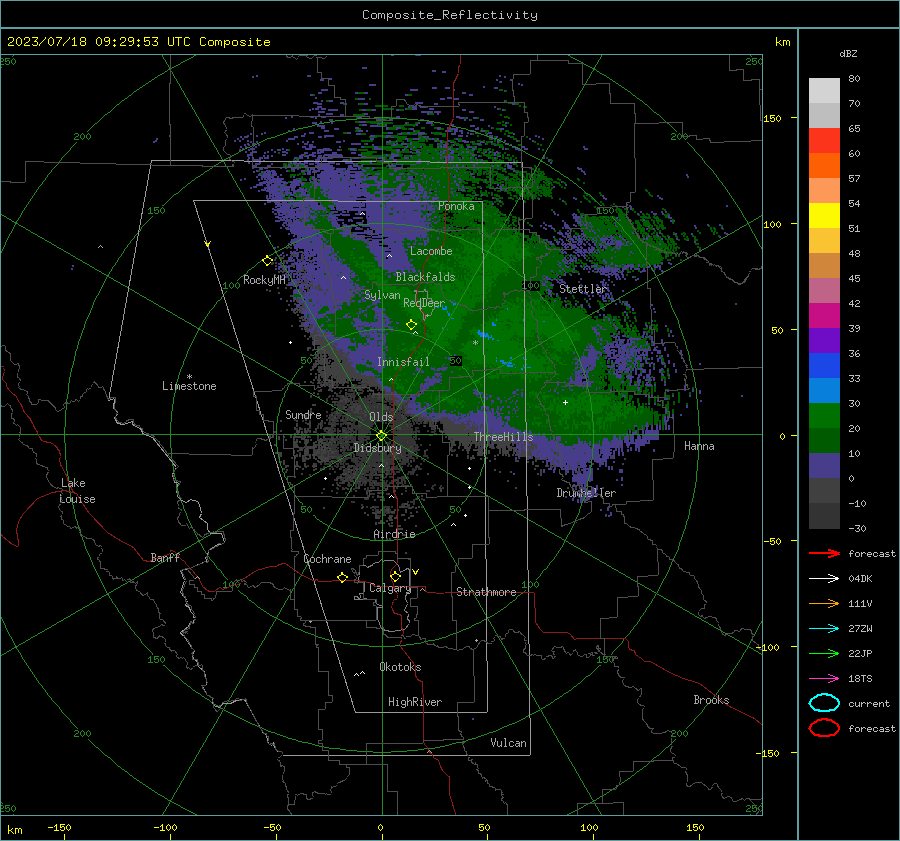Image resolution: width=900 pixels, height=841 pixels.
Task: Click the dBZ legend heading
Action: pyautogui.click(x=848, y=53)
